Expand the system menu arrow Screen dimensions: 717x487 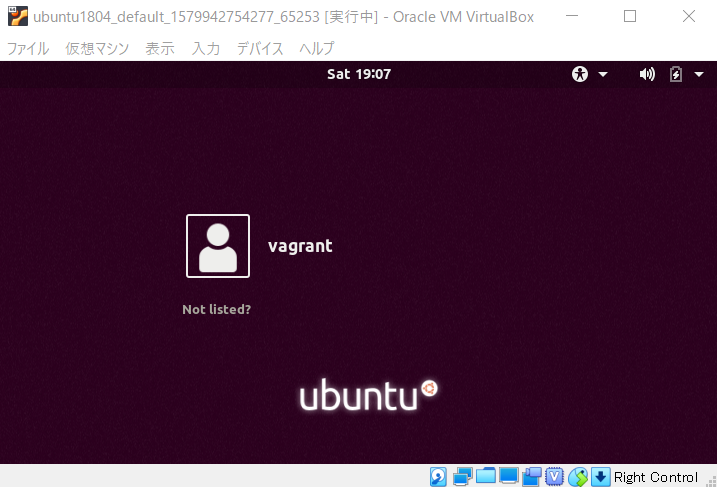pos(699,75)
